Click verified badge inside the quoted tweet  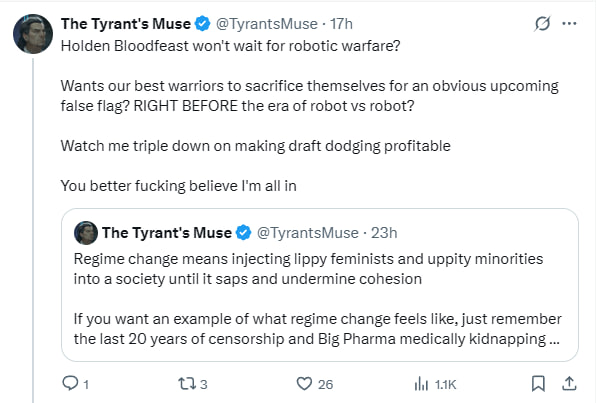244,233
